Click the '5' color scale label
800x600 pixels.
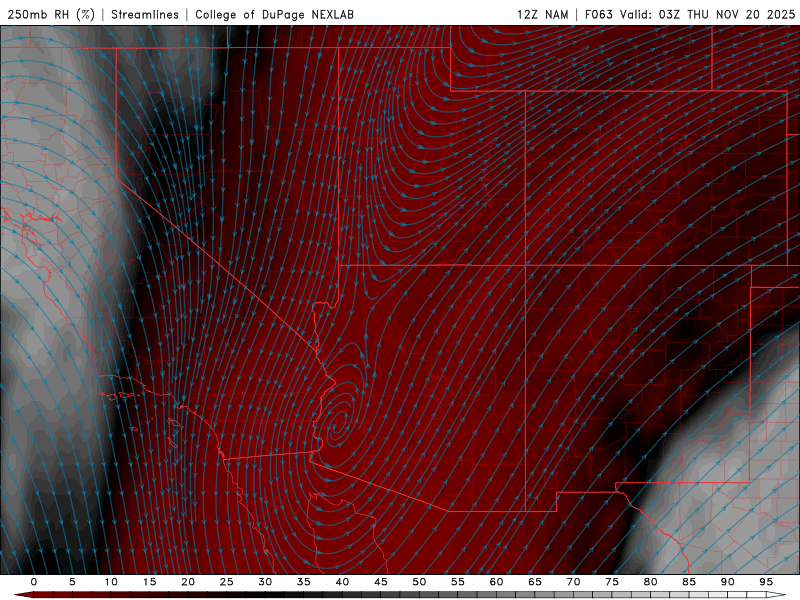[x=72, y=582]
